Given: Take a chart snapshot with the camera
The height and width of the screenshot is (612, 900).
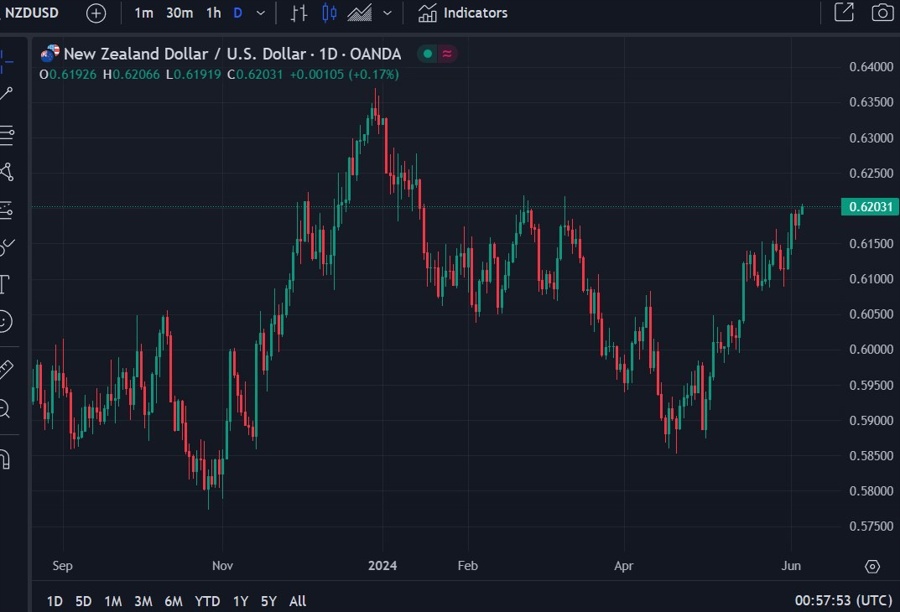Looking at the screenshot, I should point(881,13).
